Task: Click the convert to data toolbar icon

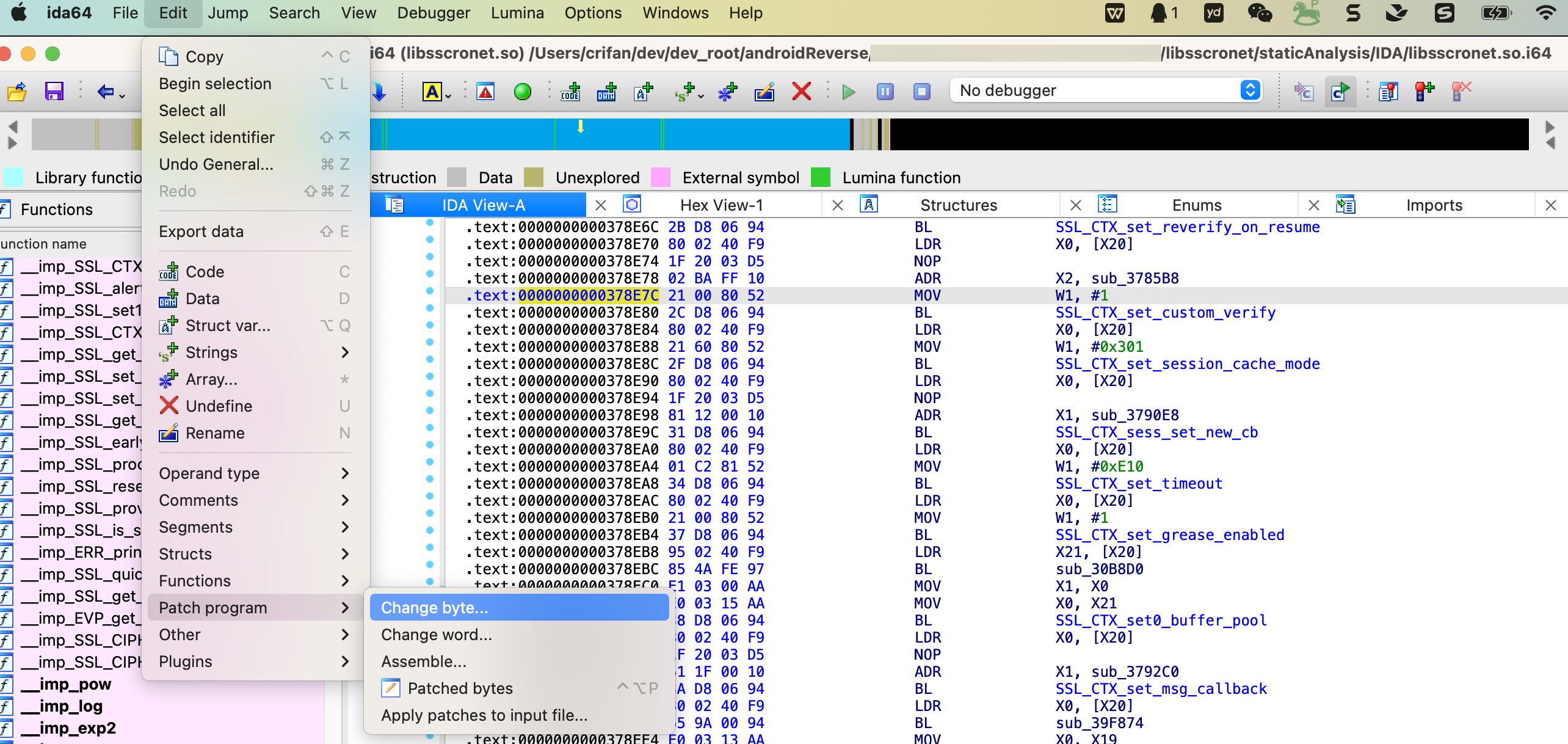Action: [607, 92]
